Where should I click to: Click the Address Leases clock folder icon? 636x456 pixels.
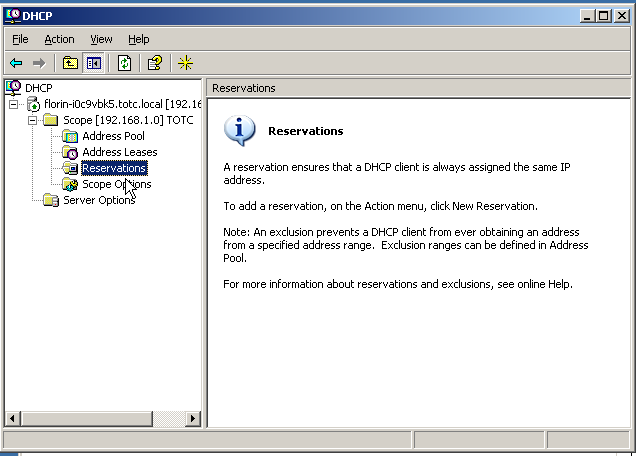tap(70, 152)
